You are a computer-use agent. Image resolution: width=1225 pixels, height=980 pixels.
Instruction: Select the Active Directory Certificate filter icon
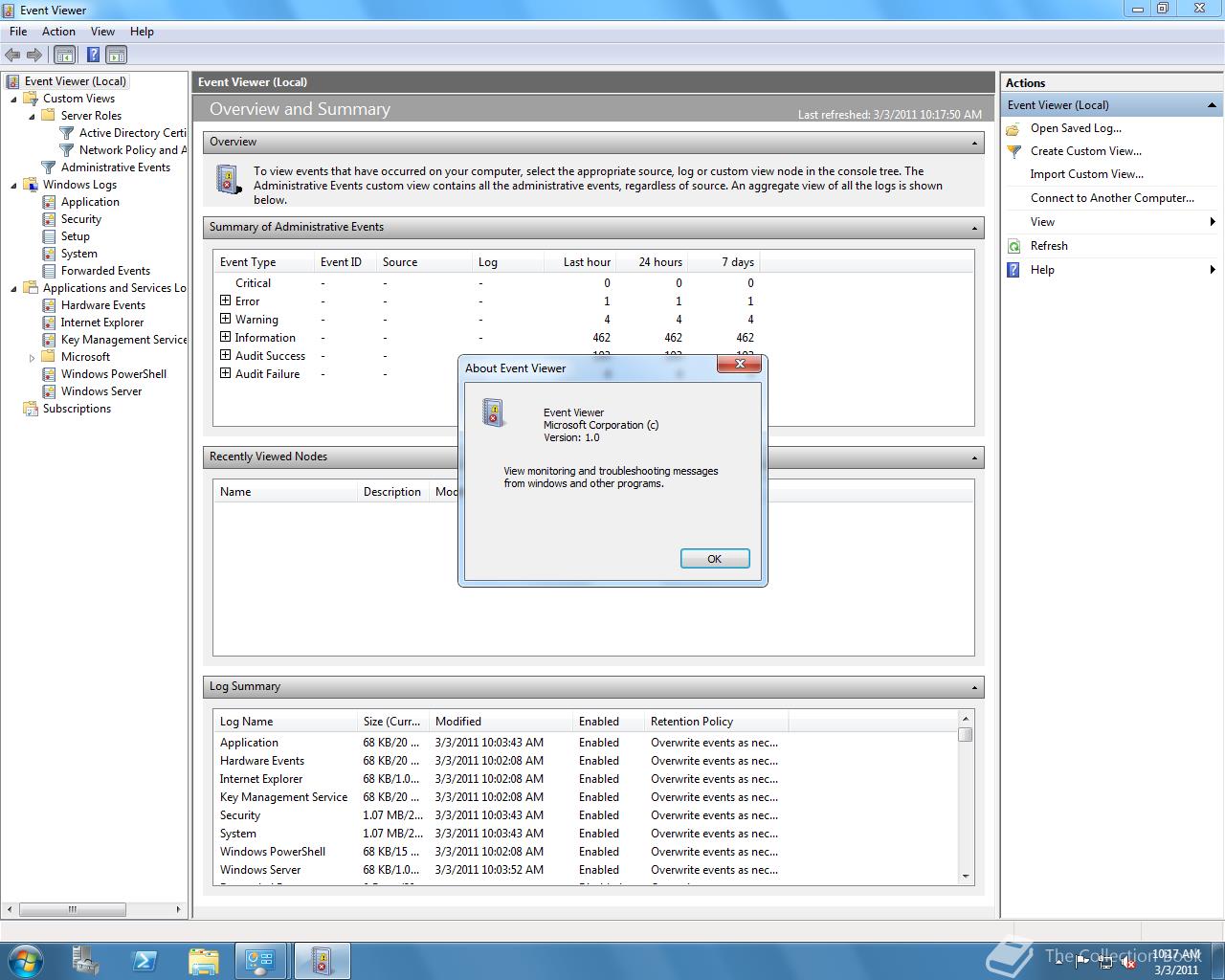click(x=67, y=133)
